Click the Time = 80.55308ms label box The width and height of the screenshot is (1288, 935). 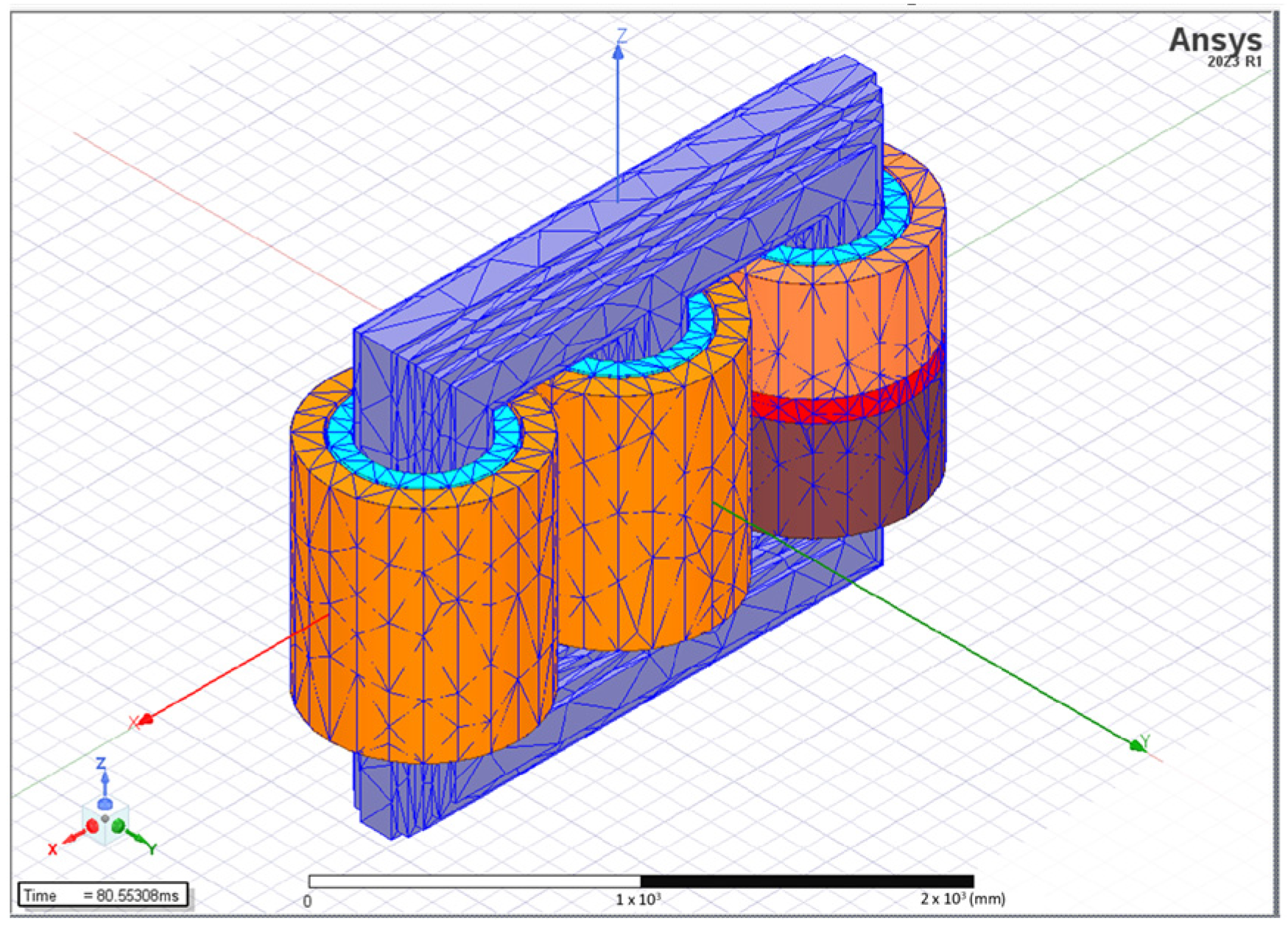point(102,895)
